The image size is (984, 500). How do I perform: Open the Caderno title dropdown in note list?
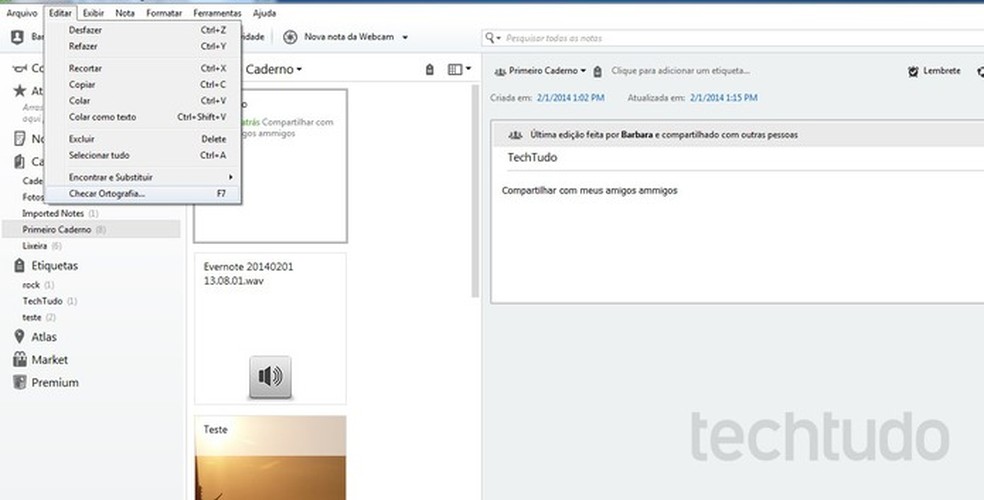tap(274, 70)
